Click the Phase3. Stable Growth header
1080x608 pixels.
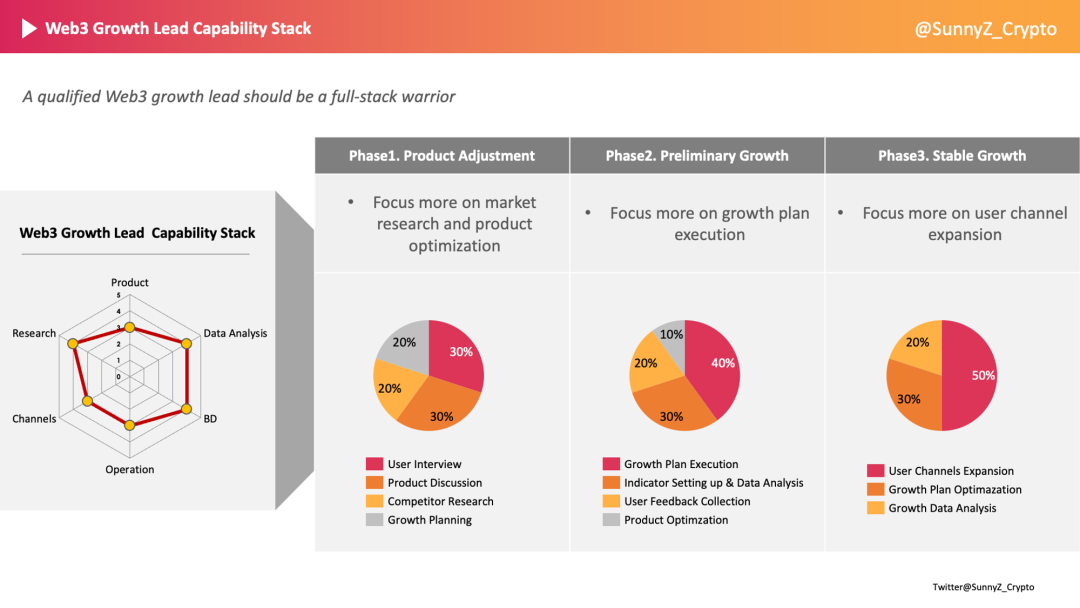click(953, 156)
